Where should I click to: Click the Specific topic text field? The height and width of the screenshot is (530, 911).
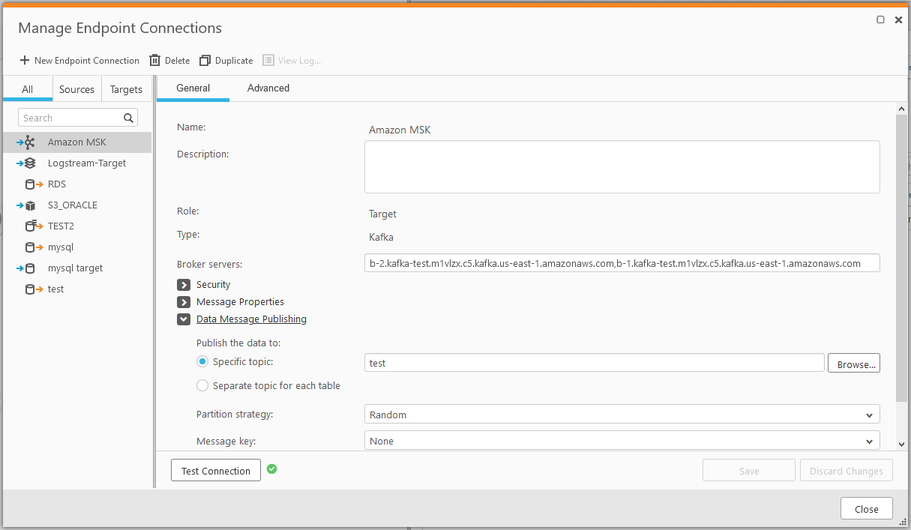click(x=594, y=363)
